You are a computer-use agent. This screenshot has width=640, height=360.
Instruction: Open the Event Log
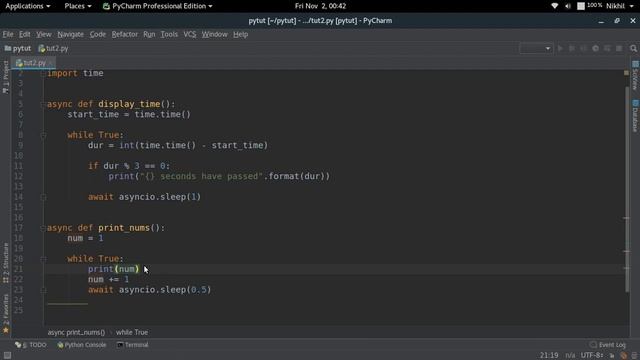tap(608, 345)
